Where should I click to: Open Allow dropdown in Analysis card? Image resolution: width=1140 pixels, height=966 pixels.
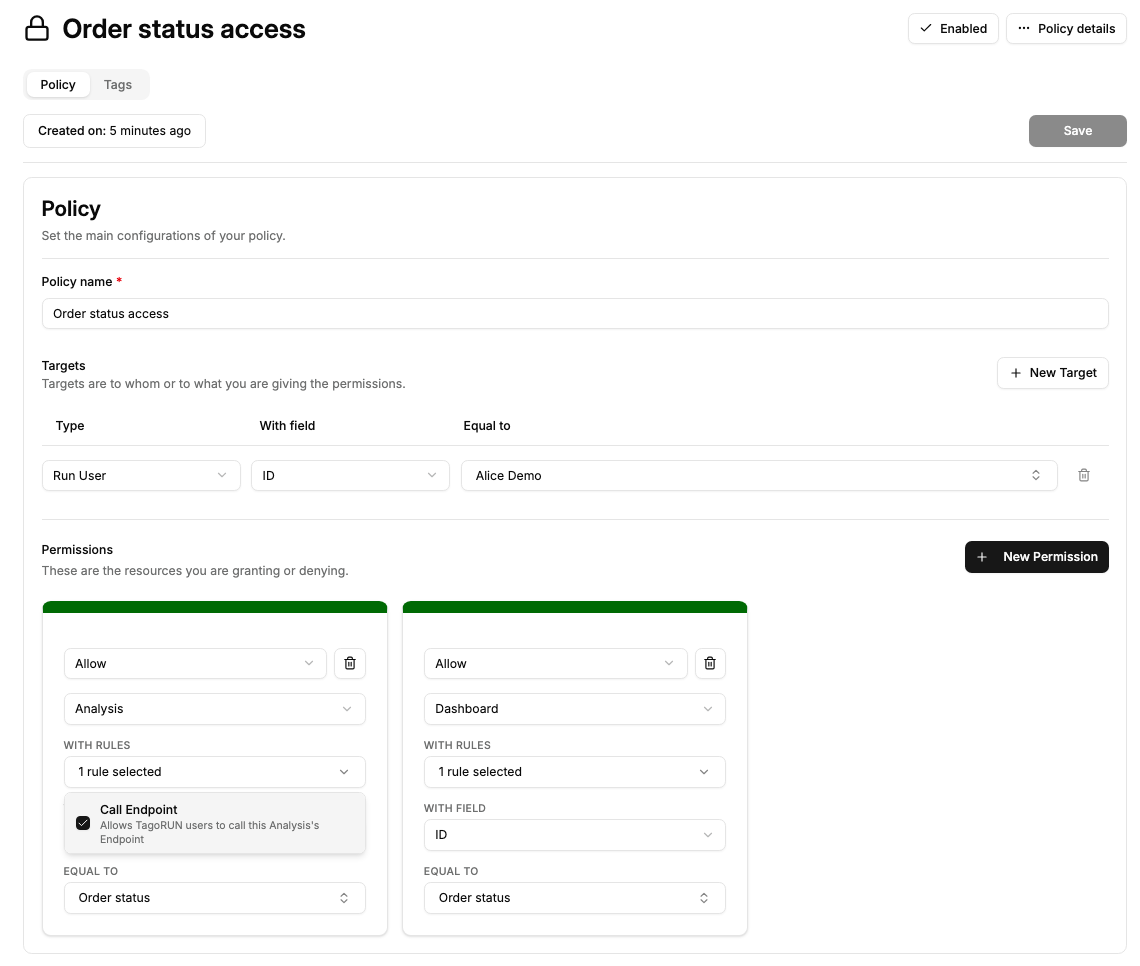(x=195, y=664)
